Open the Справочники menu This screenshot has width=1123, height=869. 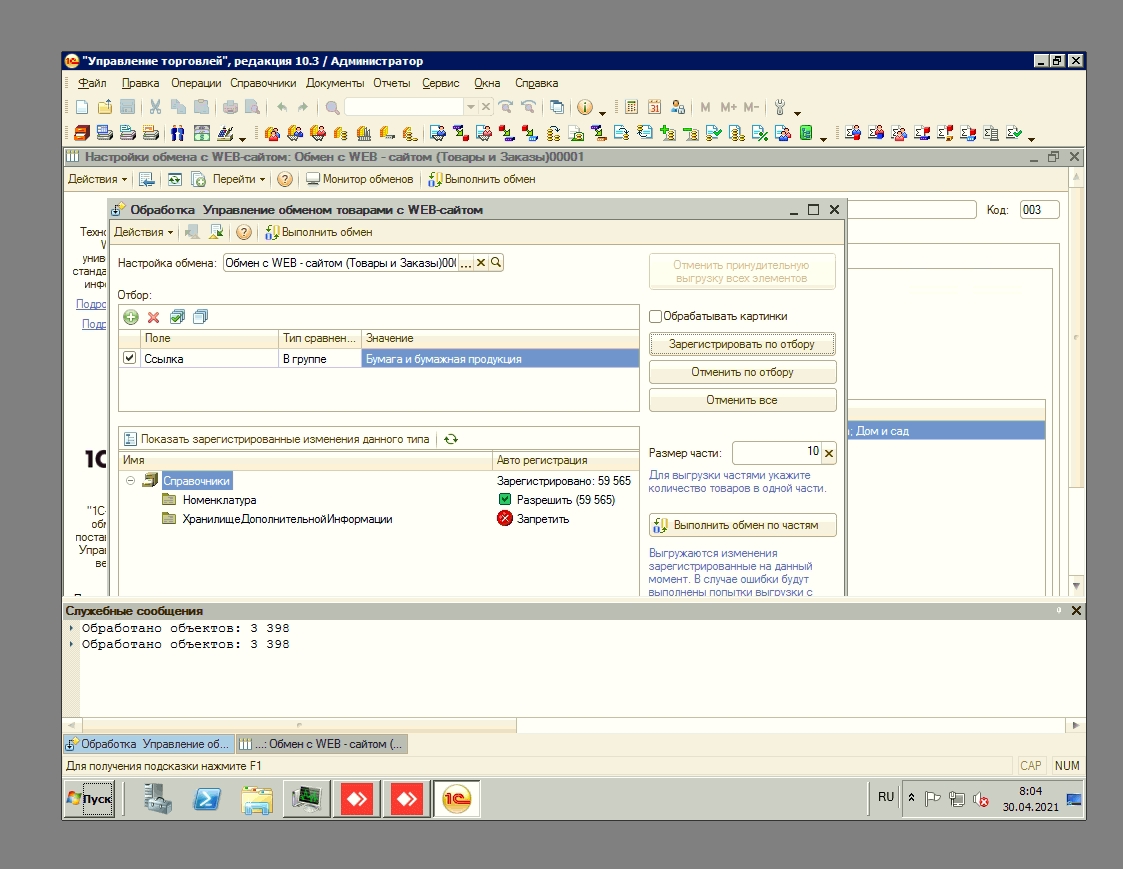point(263,83)
